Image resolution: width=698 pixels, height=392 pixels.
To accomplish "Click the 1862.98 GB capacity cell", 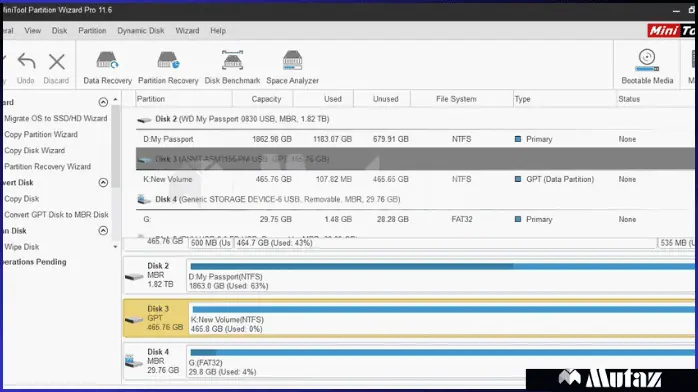I will point(272,139).
